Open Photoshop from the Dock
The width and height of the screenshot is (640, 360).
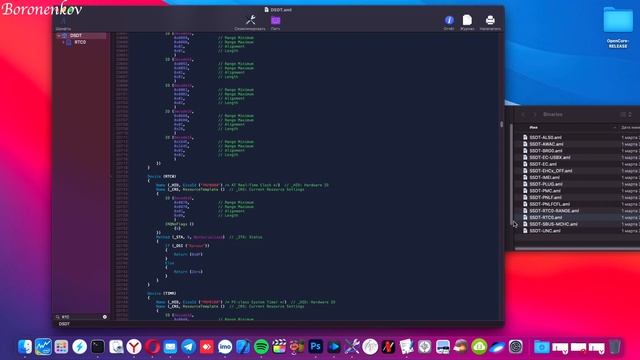316,347
